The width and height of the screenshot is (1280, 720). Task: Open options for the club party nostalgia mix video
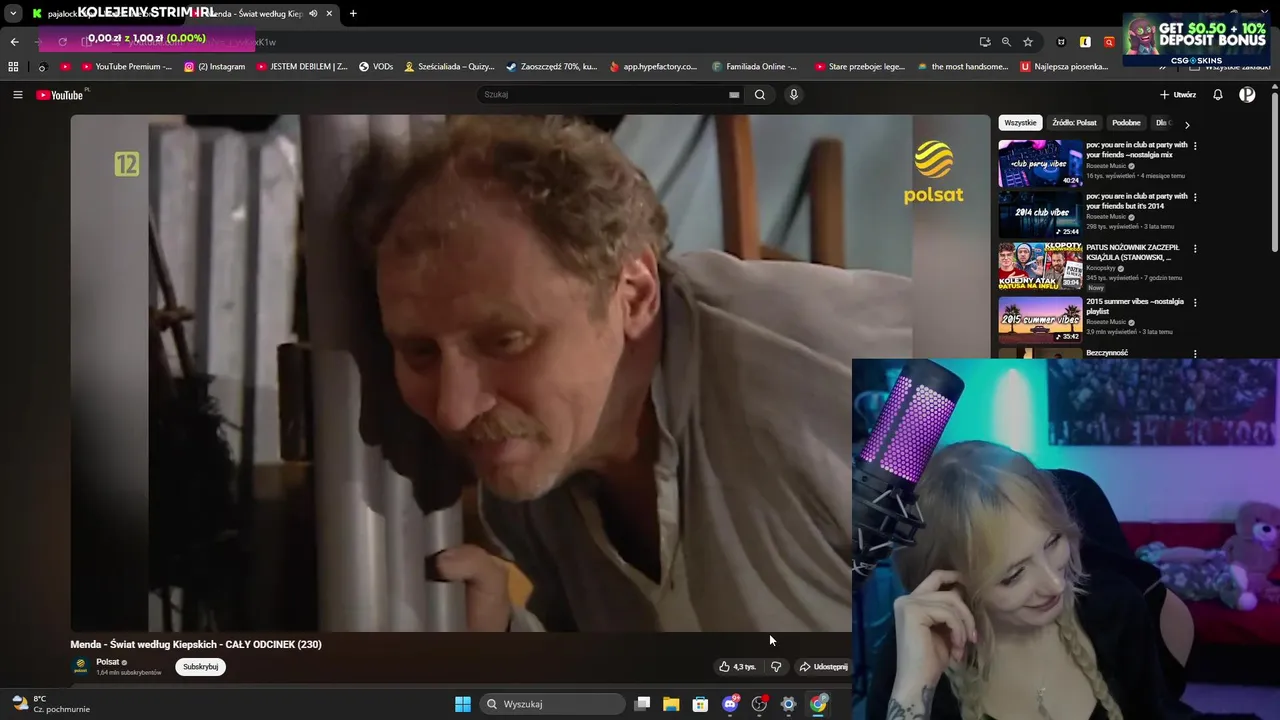coord(1195,146)
